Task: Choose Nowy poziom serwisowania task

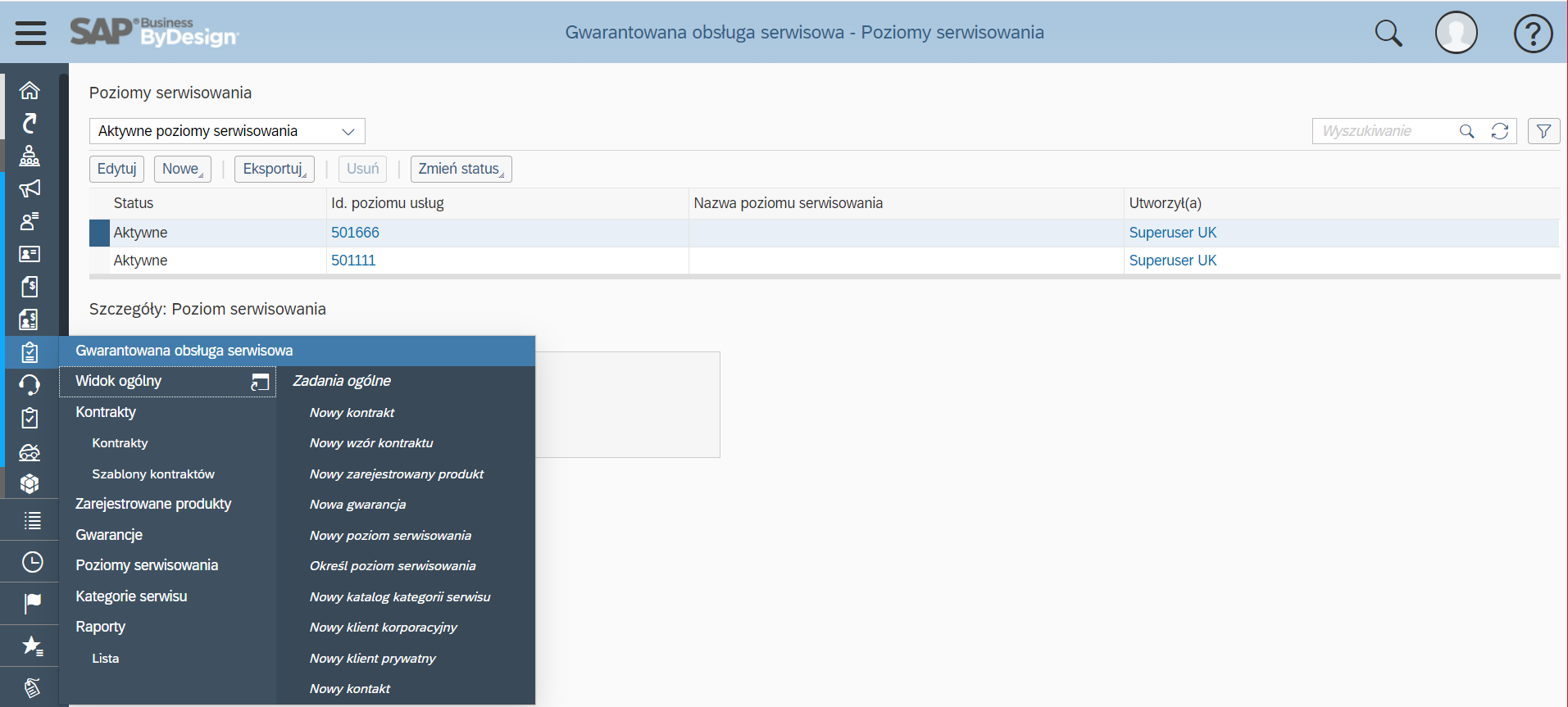Action: pos(390,536)
